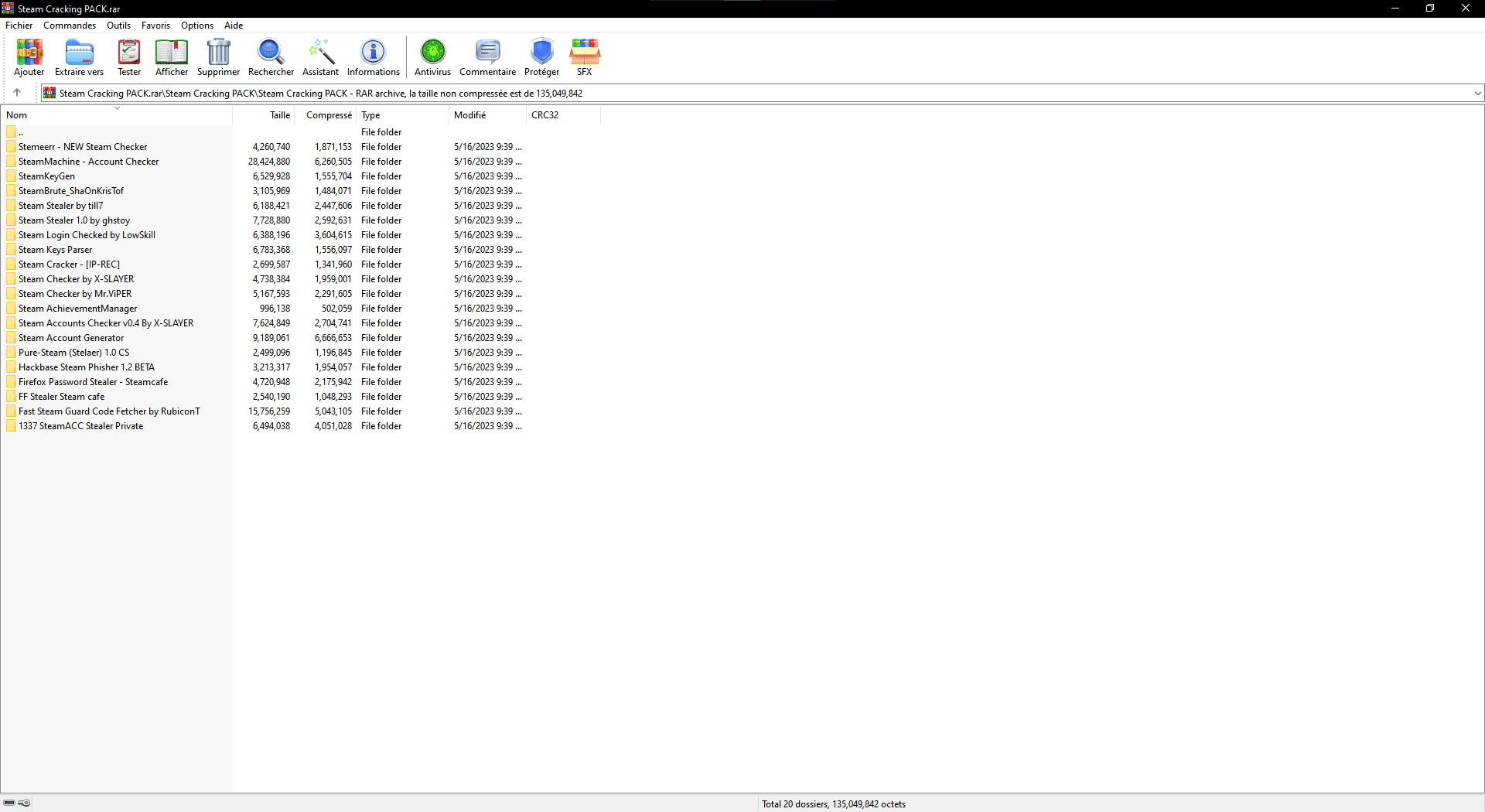Viewport: 1485px width, 812px height.
Task: Select 'Steam Stealer 1.0 by ghstoy' row name
Action: (x=74, y=220)
